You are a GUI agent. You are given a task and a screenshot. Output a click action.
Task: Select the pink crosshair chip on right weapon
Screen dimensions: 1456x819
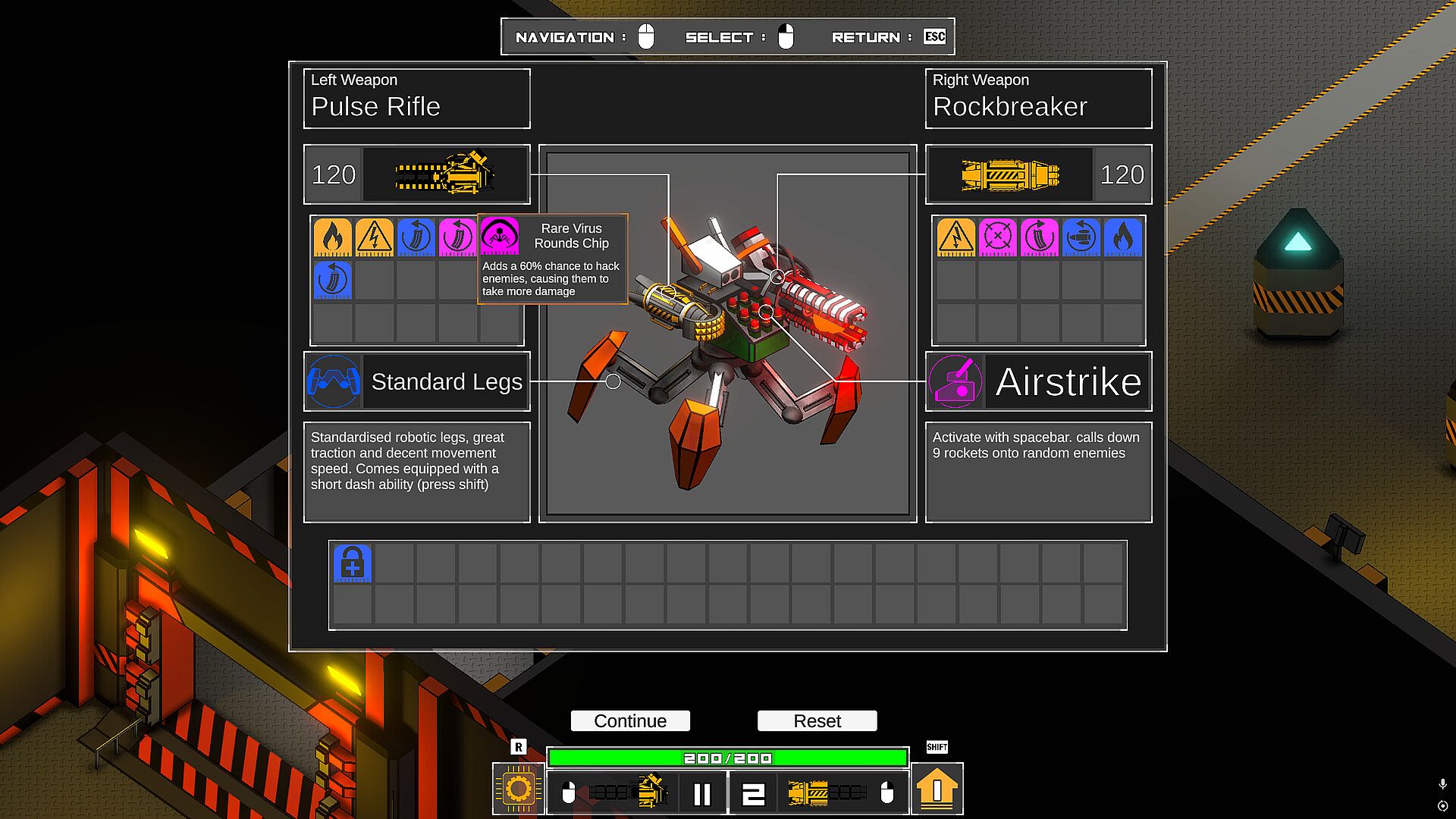click(997, 237)
